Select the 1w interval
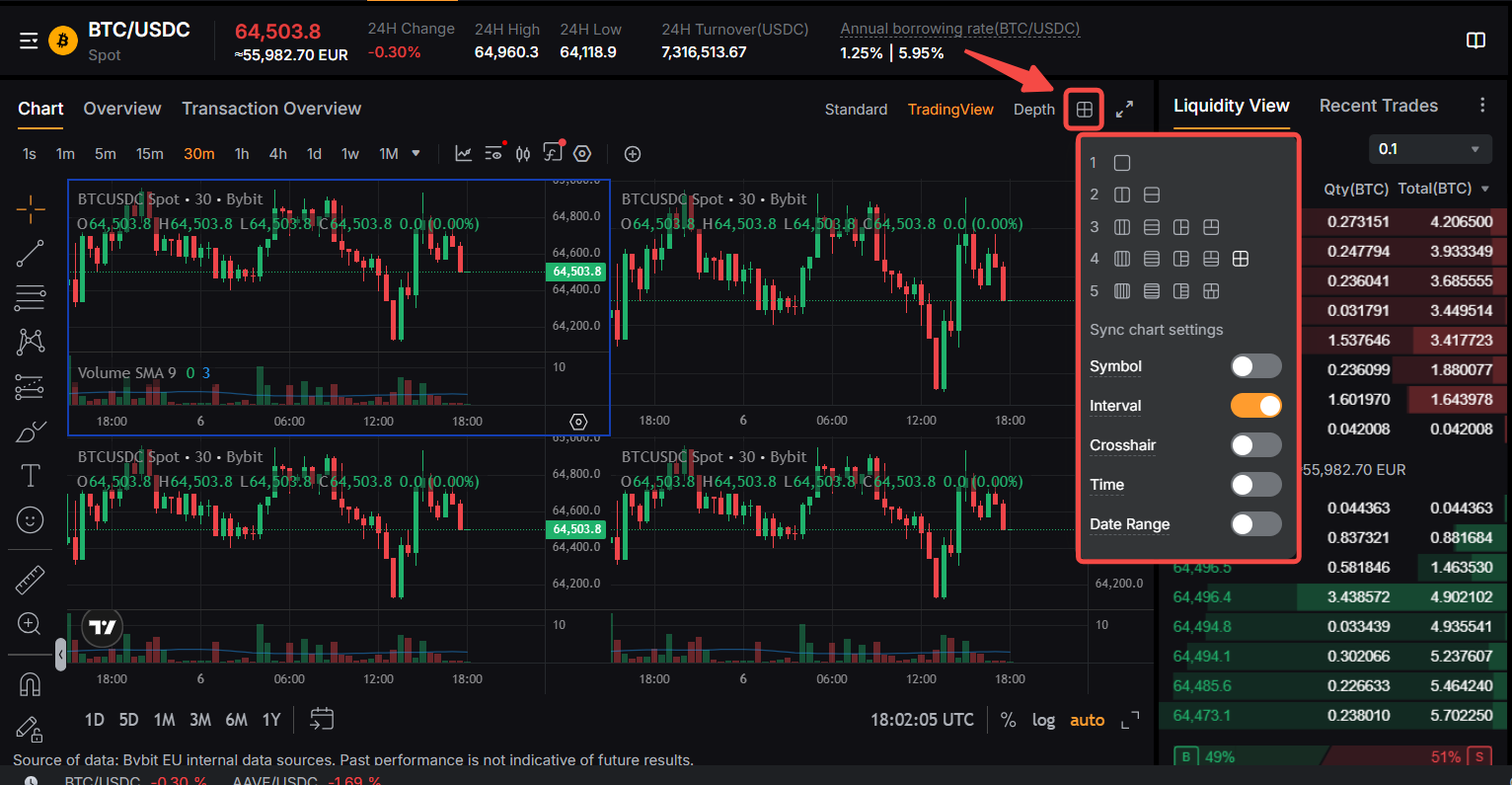This screenshot has width=1512, height=785. coord(350,153)
